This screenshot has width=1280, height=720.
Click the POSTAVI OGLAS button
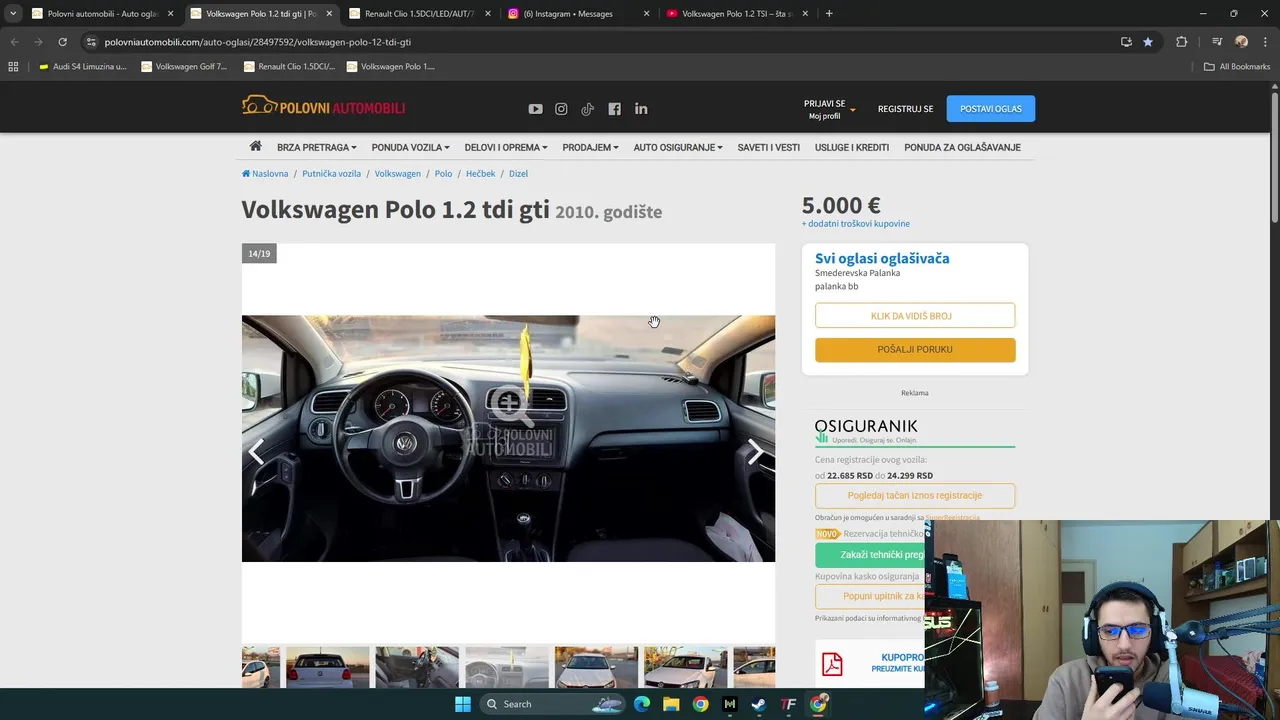[x=991, y=109]
